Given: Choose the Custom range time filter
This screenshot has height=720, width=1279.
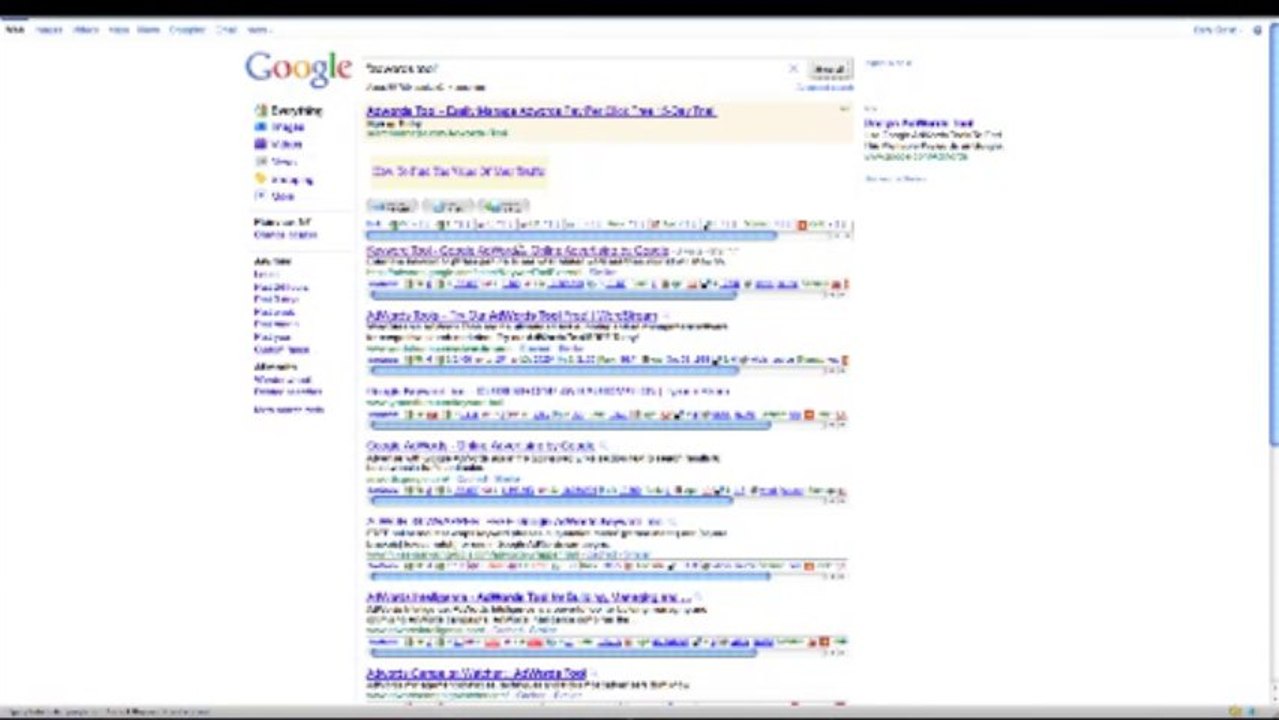Looking at the screenshot, I should [x=281, y=350].
